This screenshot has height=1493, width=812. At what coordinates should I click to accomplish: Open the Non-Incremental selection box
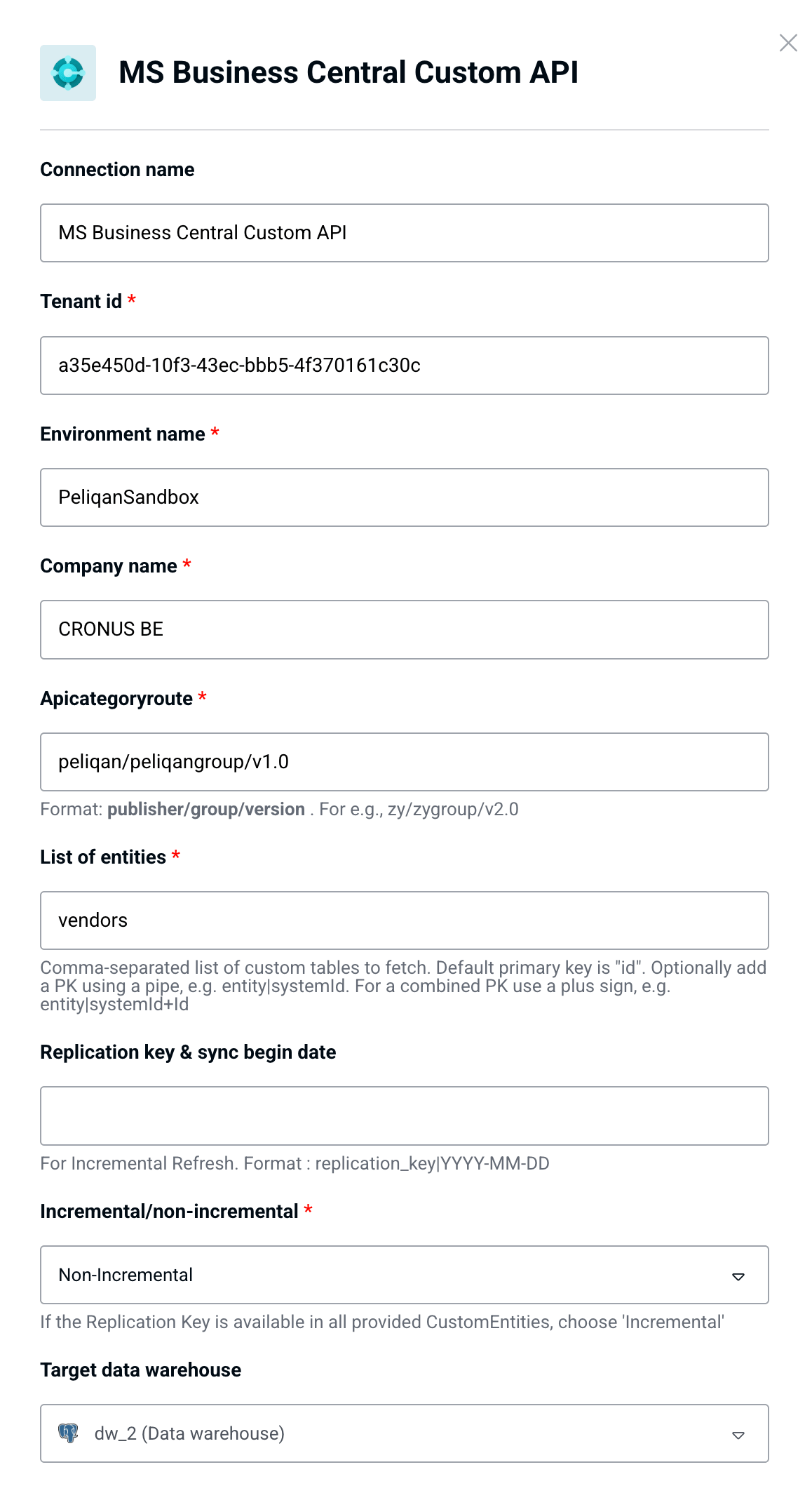(x=405, y=1275)
